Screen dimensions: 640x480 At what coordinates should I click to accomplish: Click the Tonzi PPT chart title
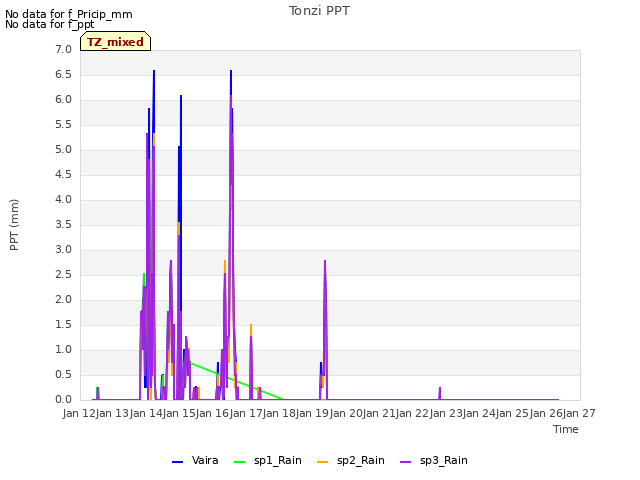(x=319, y=11)
